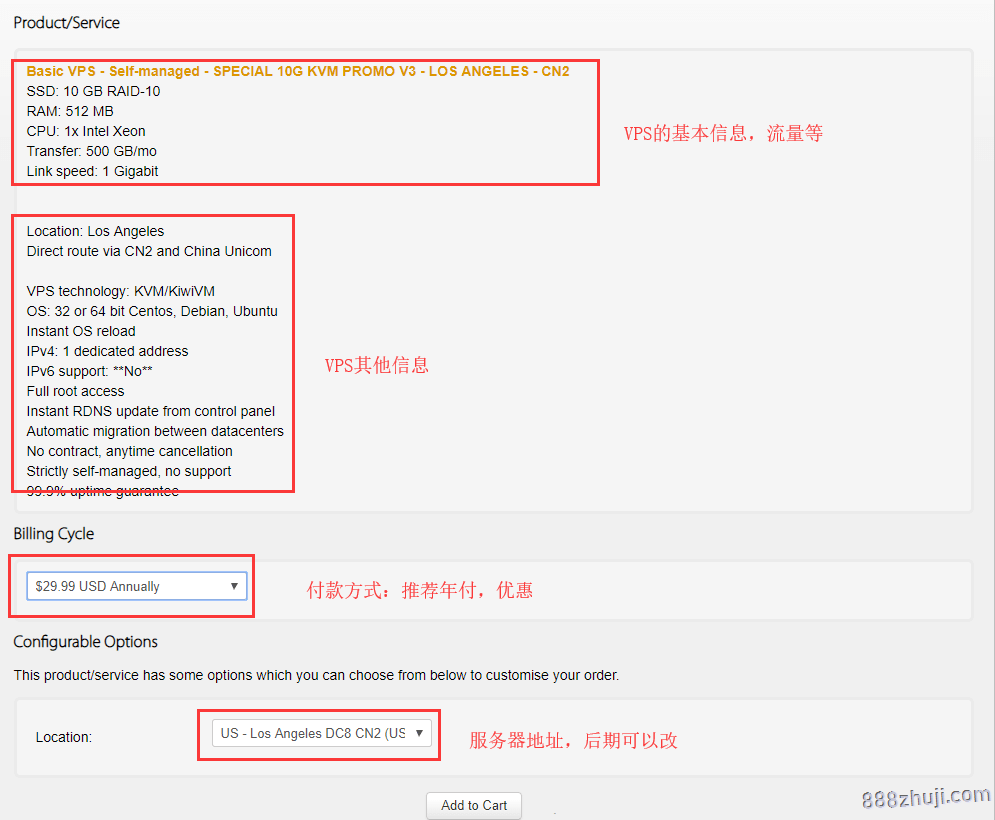
Task: Click the Location: Los Angeles text
Action: click(x=96, y=231)
